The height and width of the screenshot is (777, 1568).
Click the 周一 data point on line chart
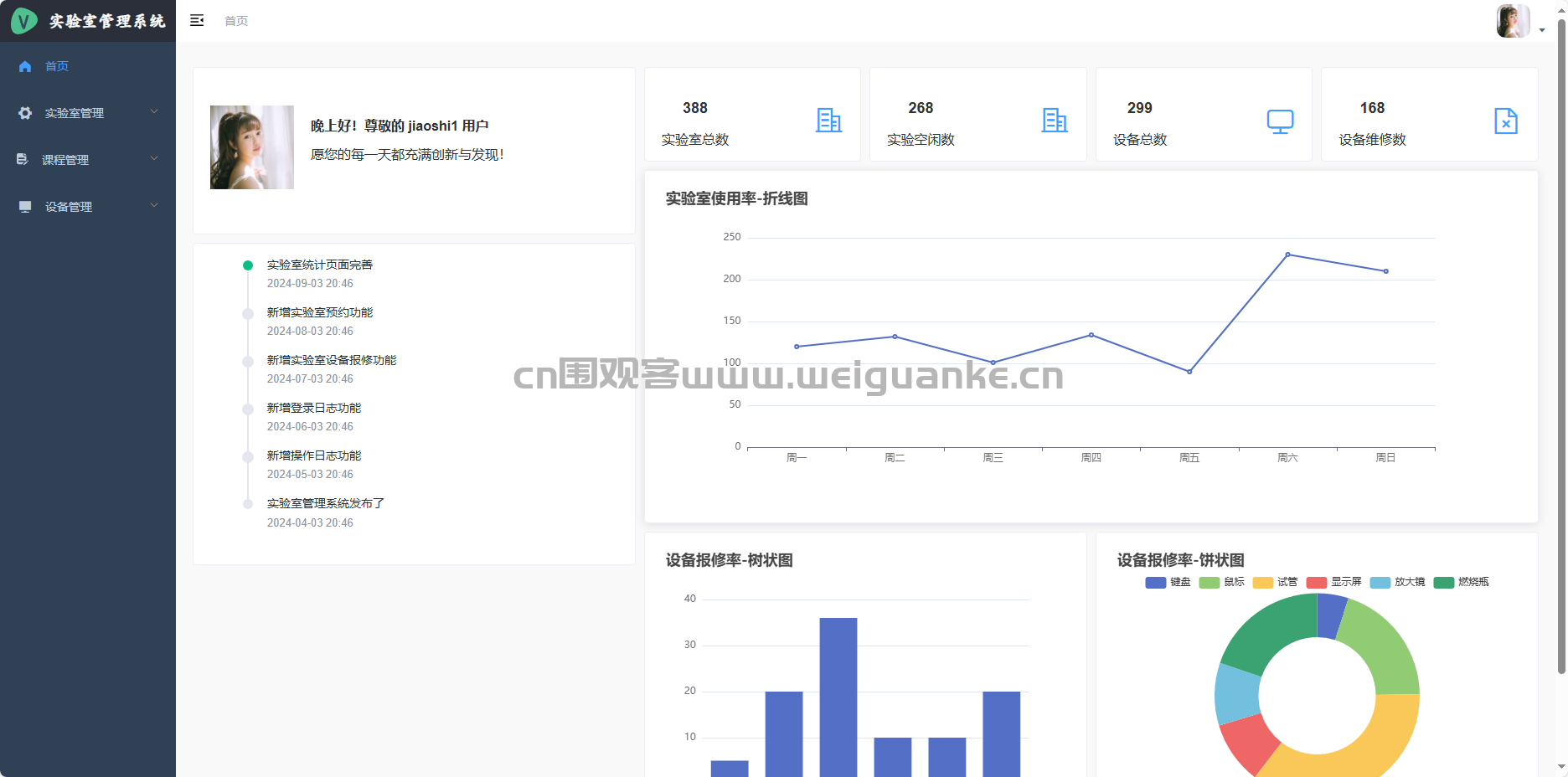[x=797, y=347]
